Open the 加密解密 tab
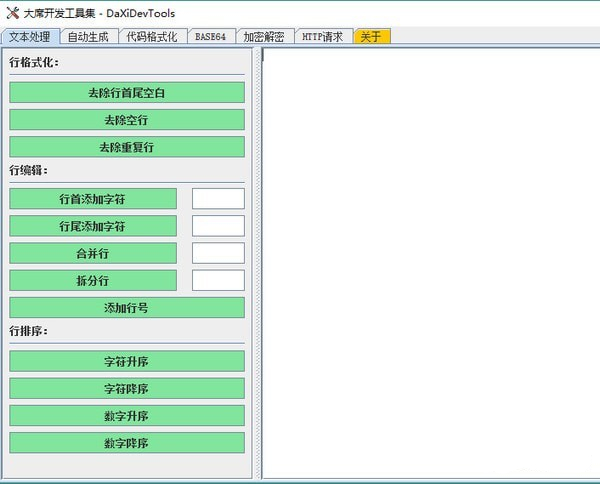Viewport: 600px width, 484px height. (x=265, y=37)
